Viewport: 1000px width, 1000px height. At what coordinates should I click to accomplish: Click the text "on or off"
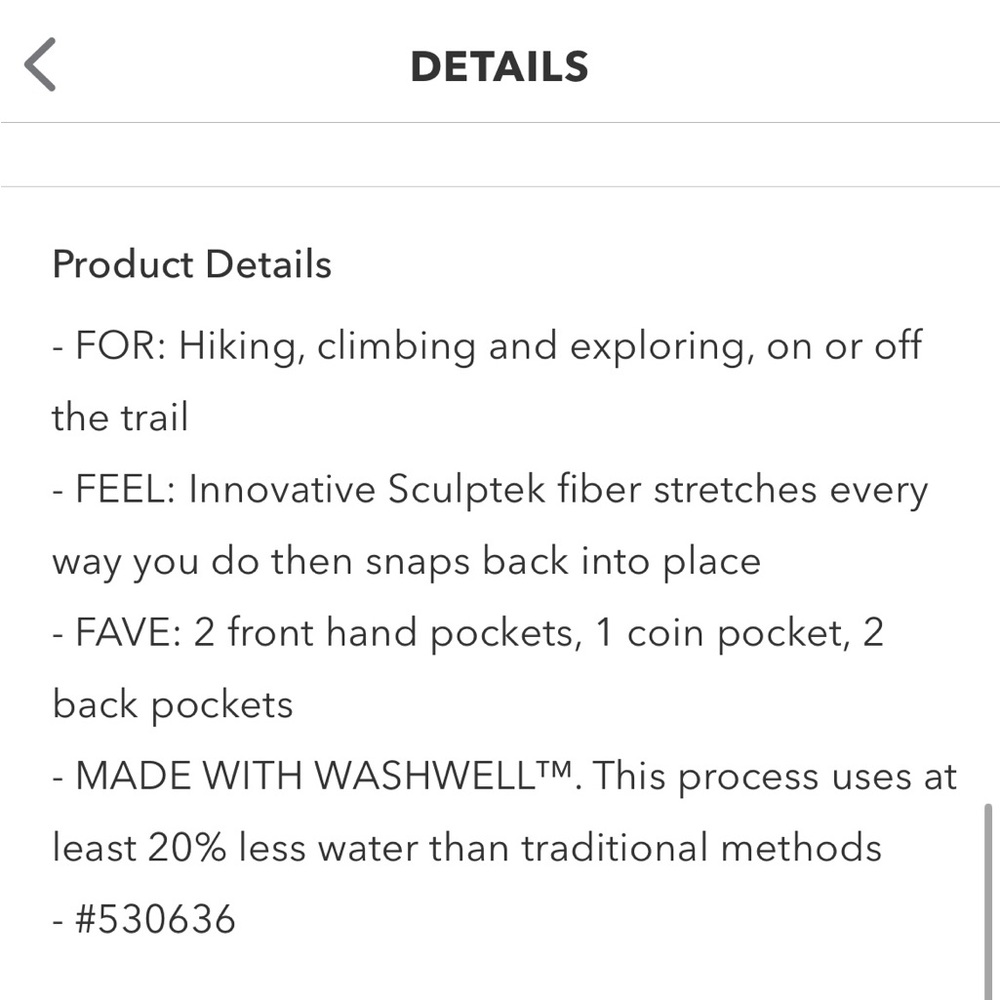843,346
